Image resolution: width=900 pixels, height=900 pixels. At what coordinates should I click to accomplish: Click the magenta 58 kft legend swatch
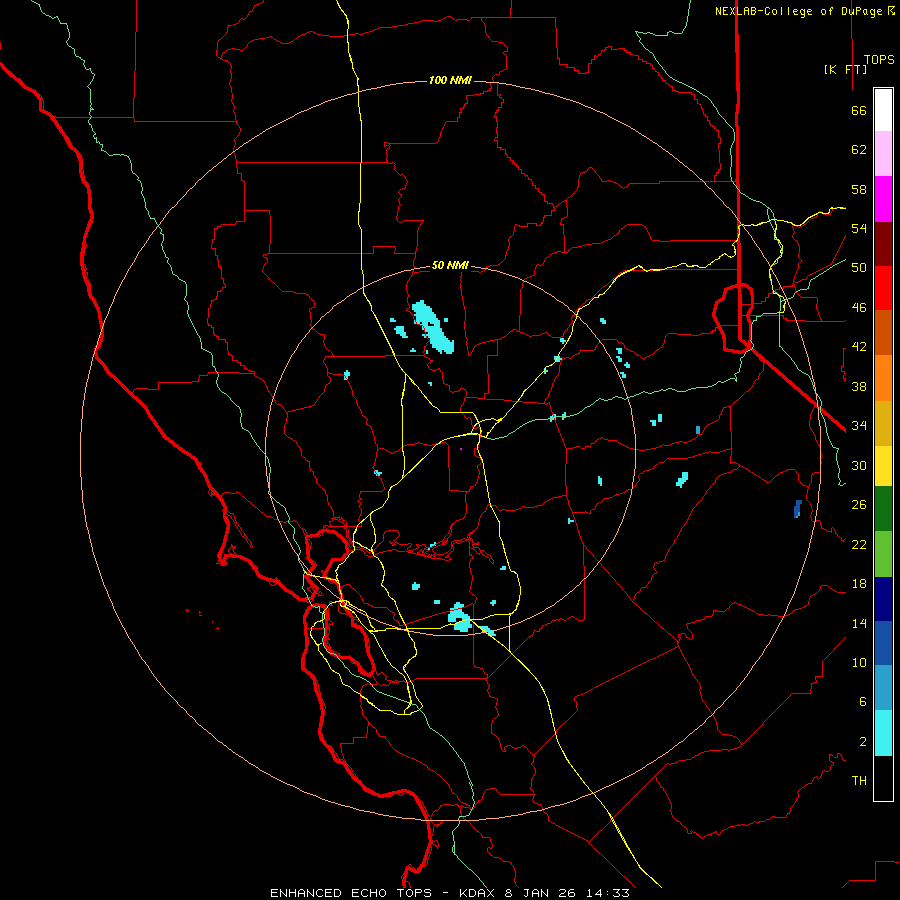883,199
